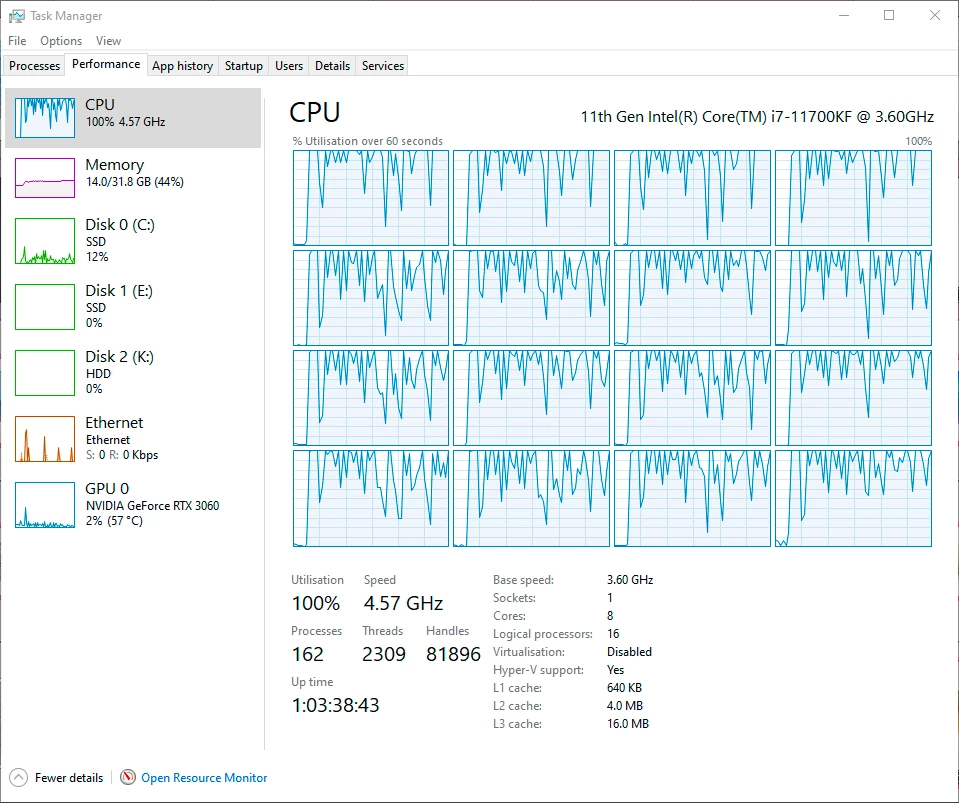The height and width of the screenshot is (803, 959).
Task: Select the Disk 1 (E:) activity thumbnail
Action: tap(45, 307)
